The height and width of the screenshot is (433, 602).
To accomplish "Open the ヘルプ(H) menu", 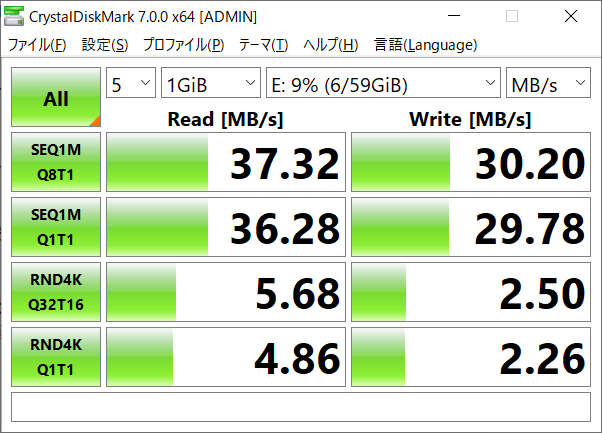I will click(331, 45).
